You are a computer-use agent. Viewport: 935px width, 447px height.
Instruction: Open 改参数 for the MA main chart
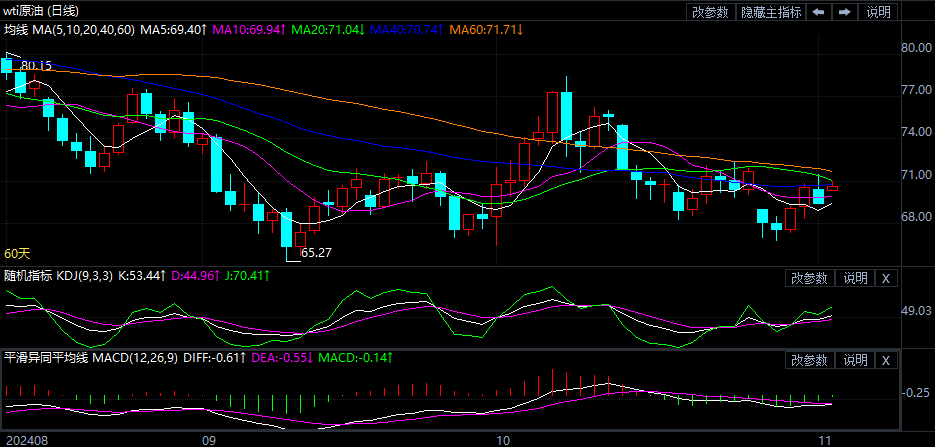coord(710,12)
